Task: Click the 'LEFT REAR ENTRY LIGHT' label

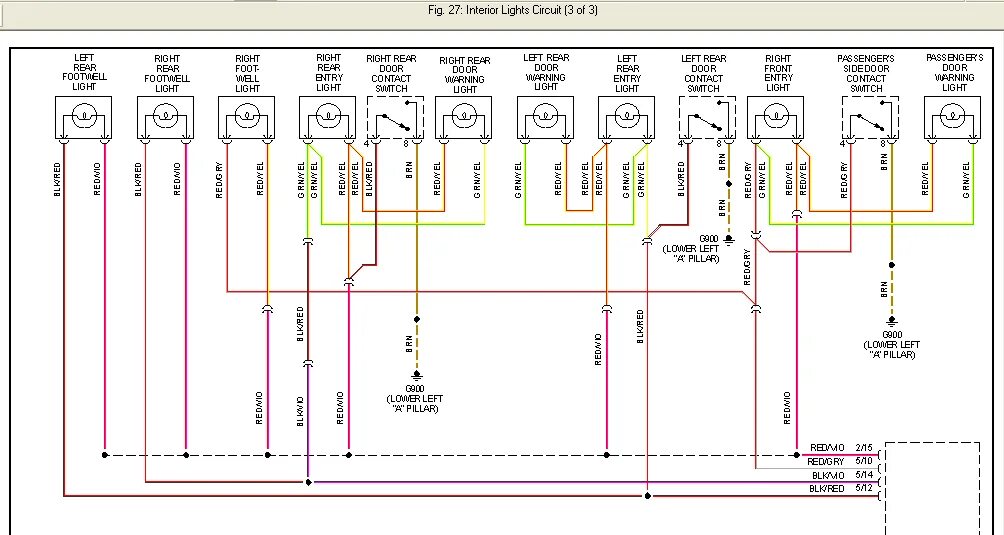Action: coord(628,73)
